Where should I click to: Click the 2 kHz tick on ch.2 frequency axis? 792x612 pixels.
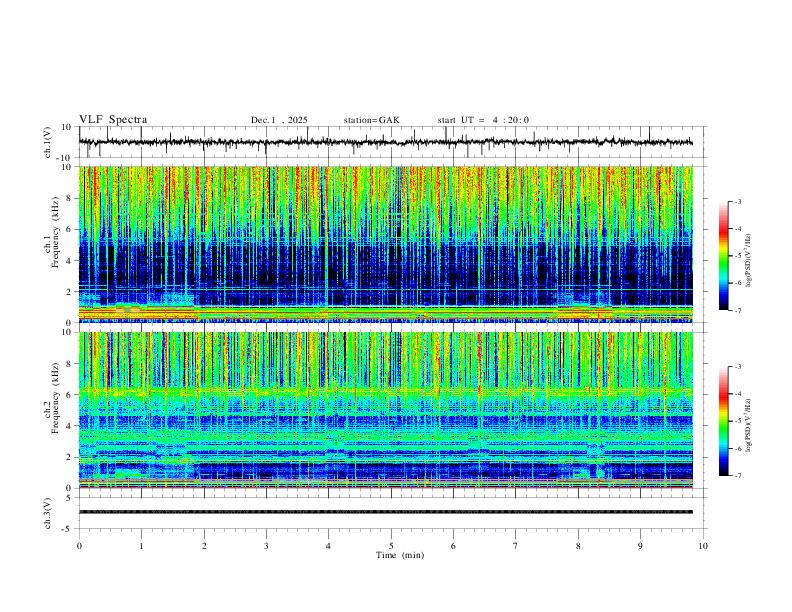pos(68,457)
